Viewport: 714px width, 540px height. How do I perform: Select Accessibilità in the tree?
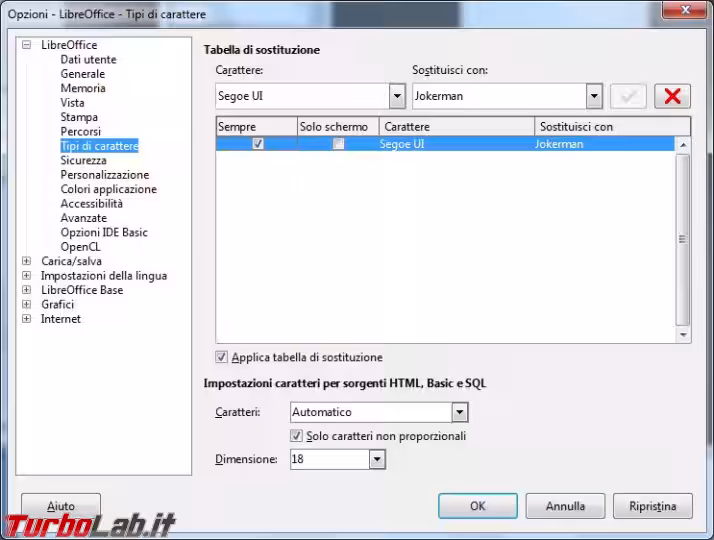pyautogui.click(x=92, y=204)
